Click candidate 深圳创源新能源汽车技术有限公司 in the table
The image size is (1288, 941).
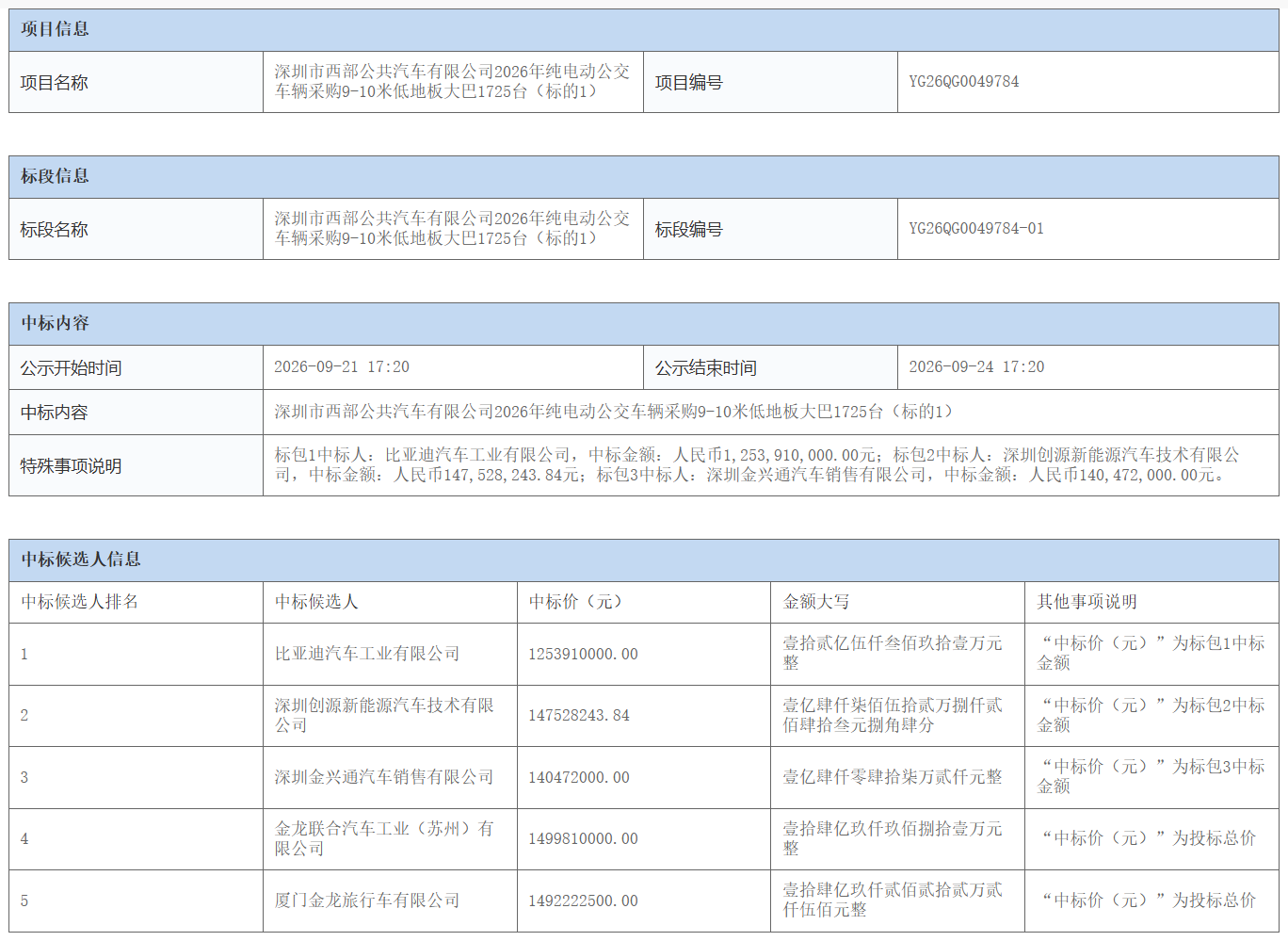[x=384, y=716]
